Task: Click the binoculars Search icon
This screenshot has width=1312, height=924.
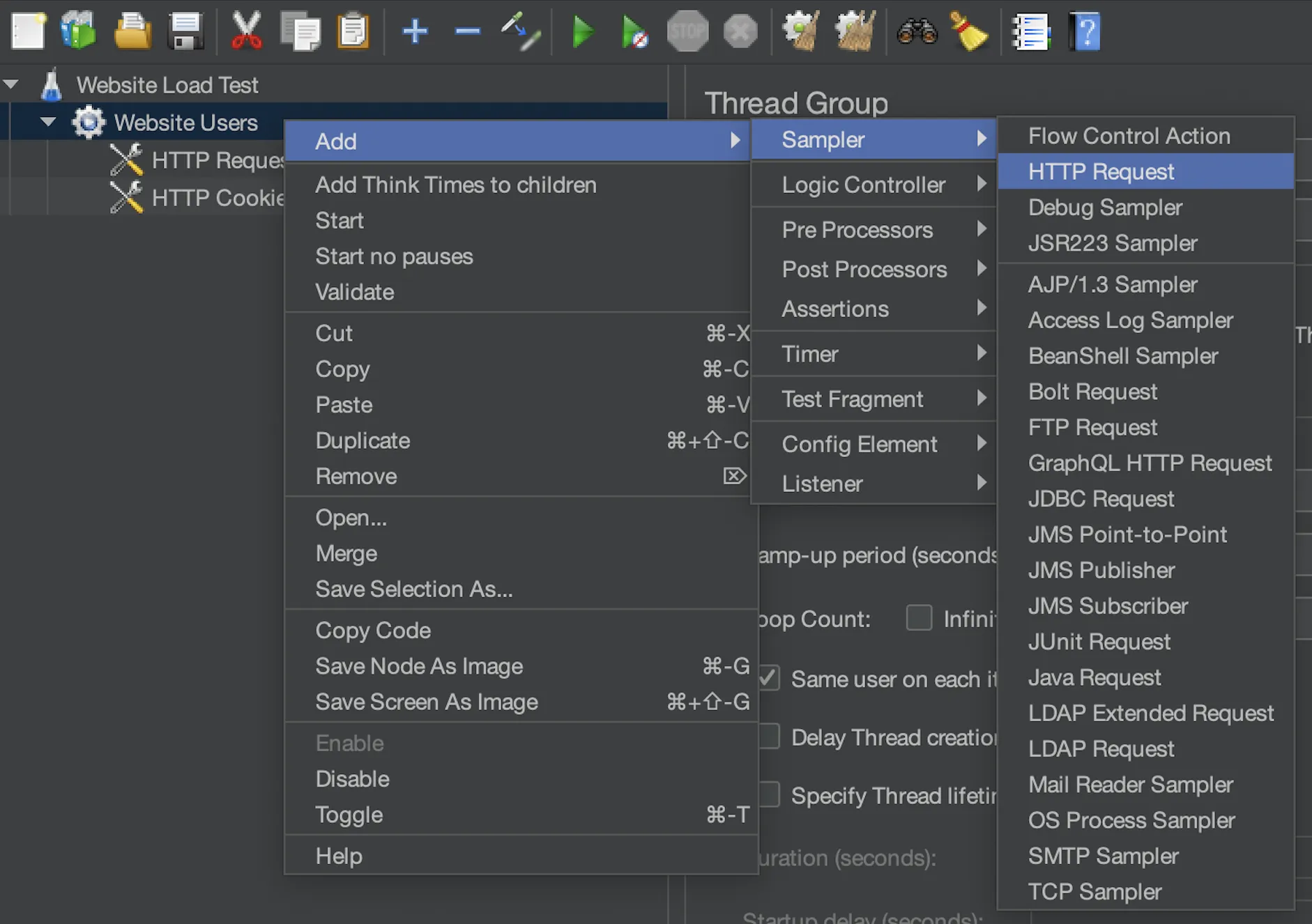Action: pyautogui.click(x=917, y=31)
